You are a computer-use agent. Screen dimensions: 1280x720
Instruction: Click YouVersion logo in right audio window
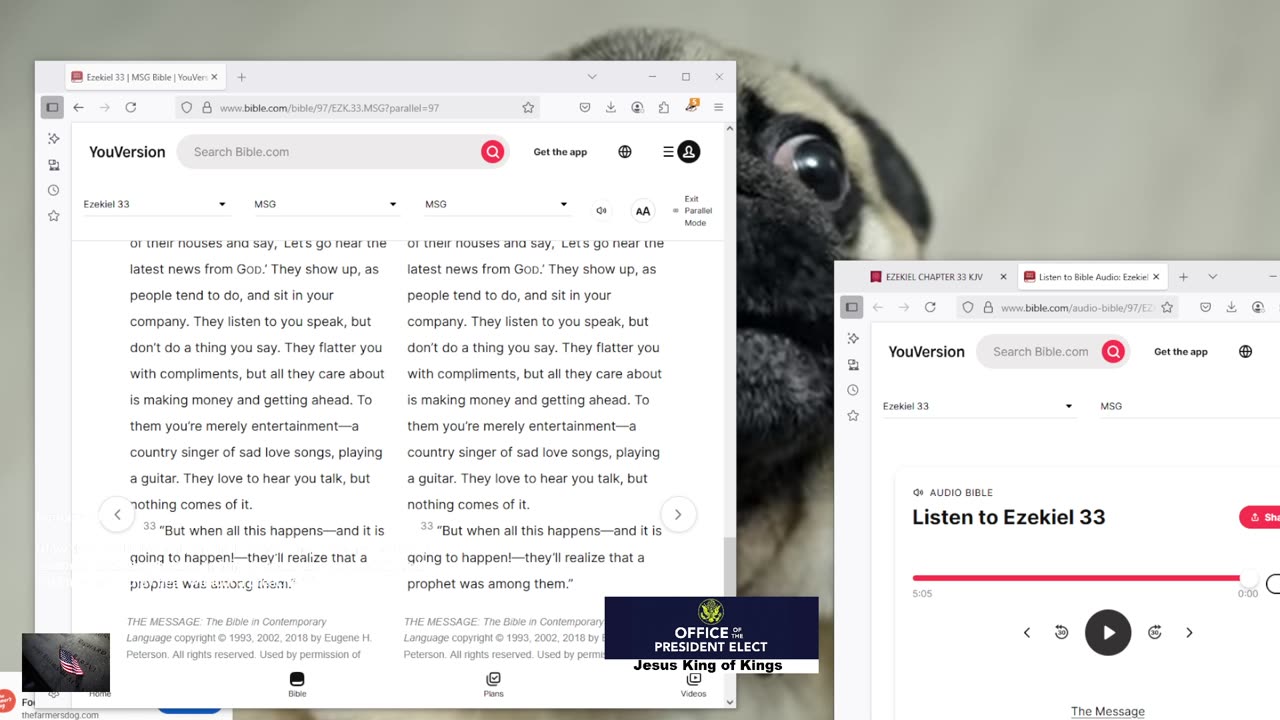[927, 352]
